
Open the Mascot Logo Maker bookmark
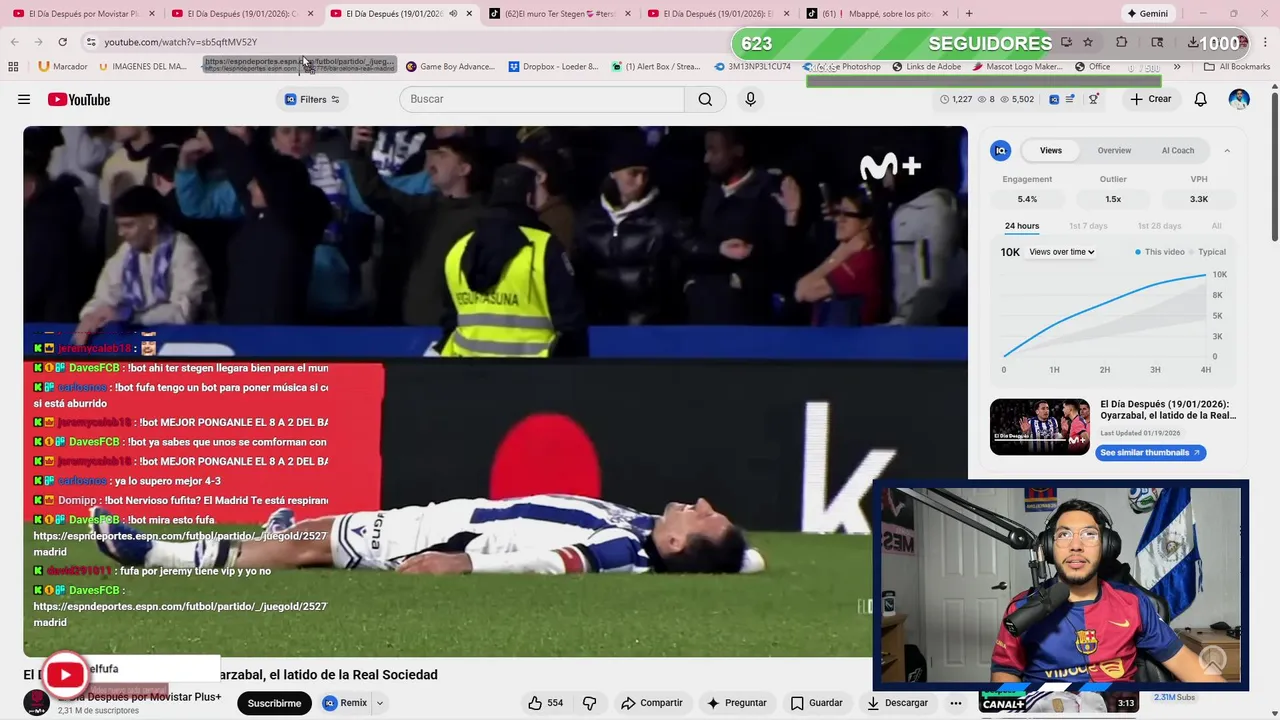tap(1018, 67)
